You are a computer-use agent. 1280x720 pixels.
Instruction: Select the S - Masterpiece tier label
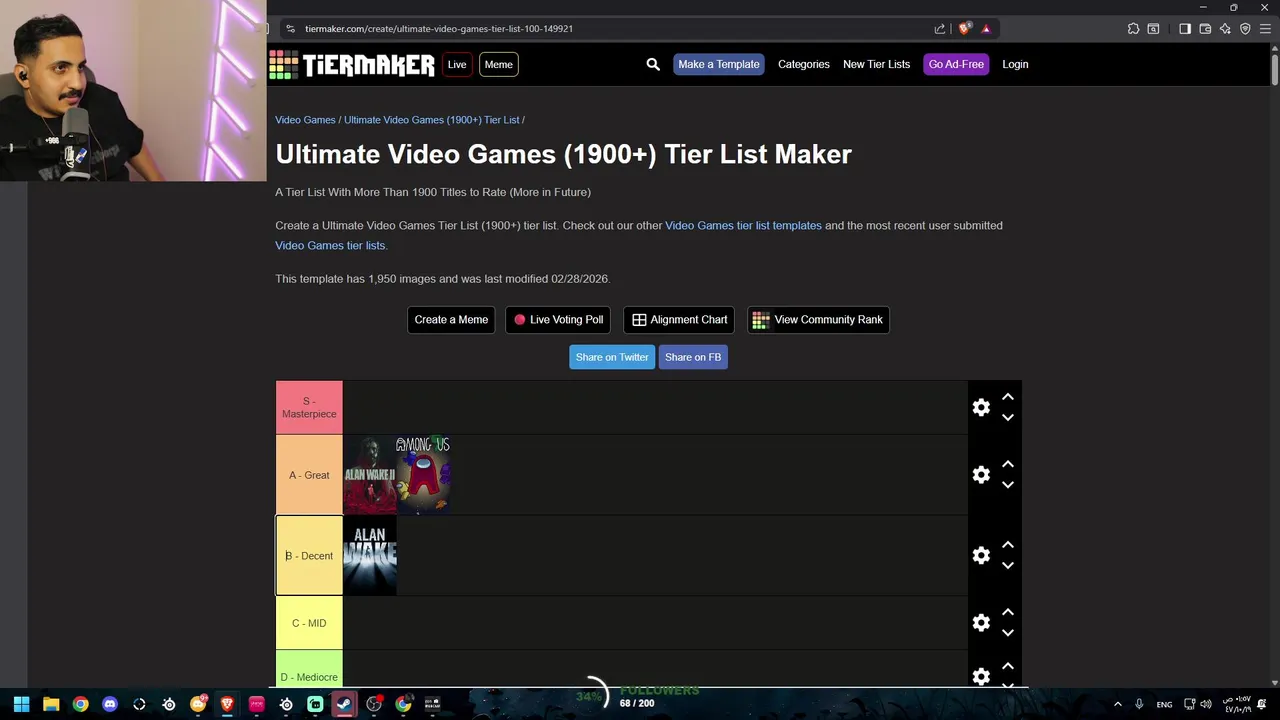[309, 408]
